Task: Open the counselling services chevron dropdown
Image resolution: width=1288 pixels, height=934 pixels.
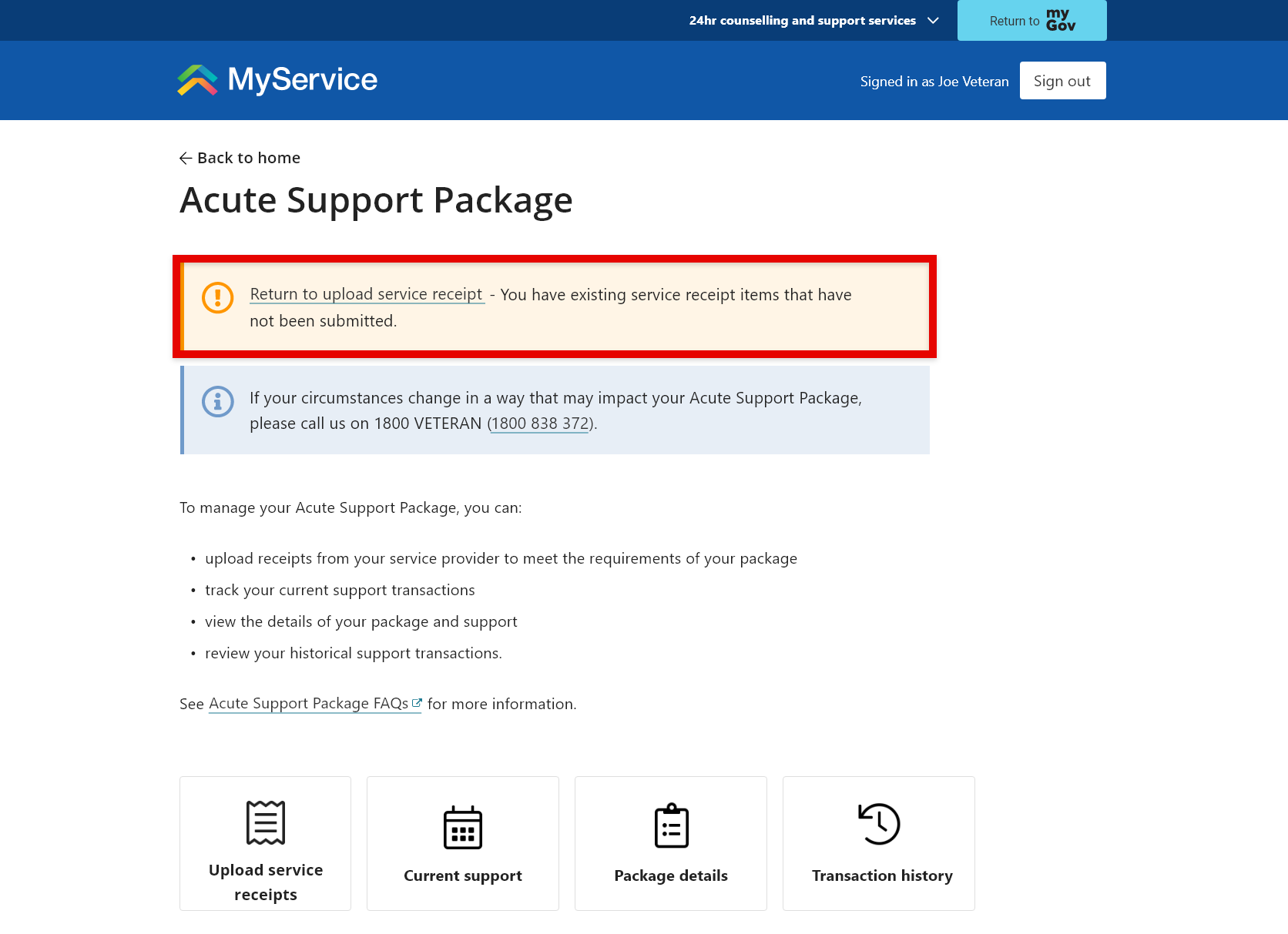Action: click(x=932, y=21)
